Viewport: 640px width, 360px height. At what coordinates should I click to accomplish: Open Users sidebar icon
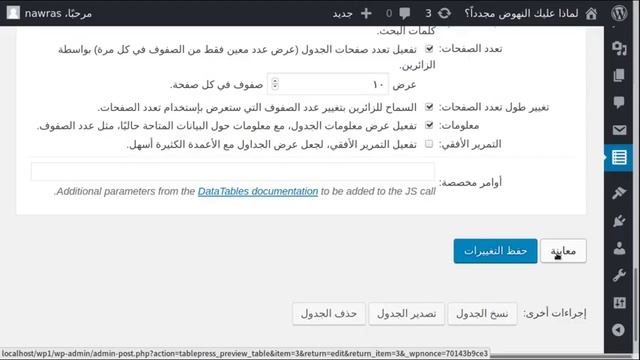coord(619,248)
